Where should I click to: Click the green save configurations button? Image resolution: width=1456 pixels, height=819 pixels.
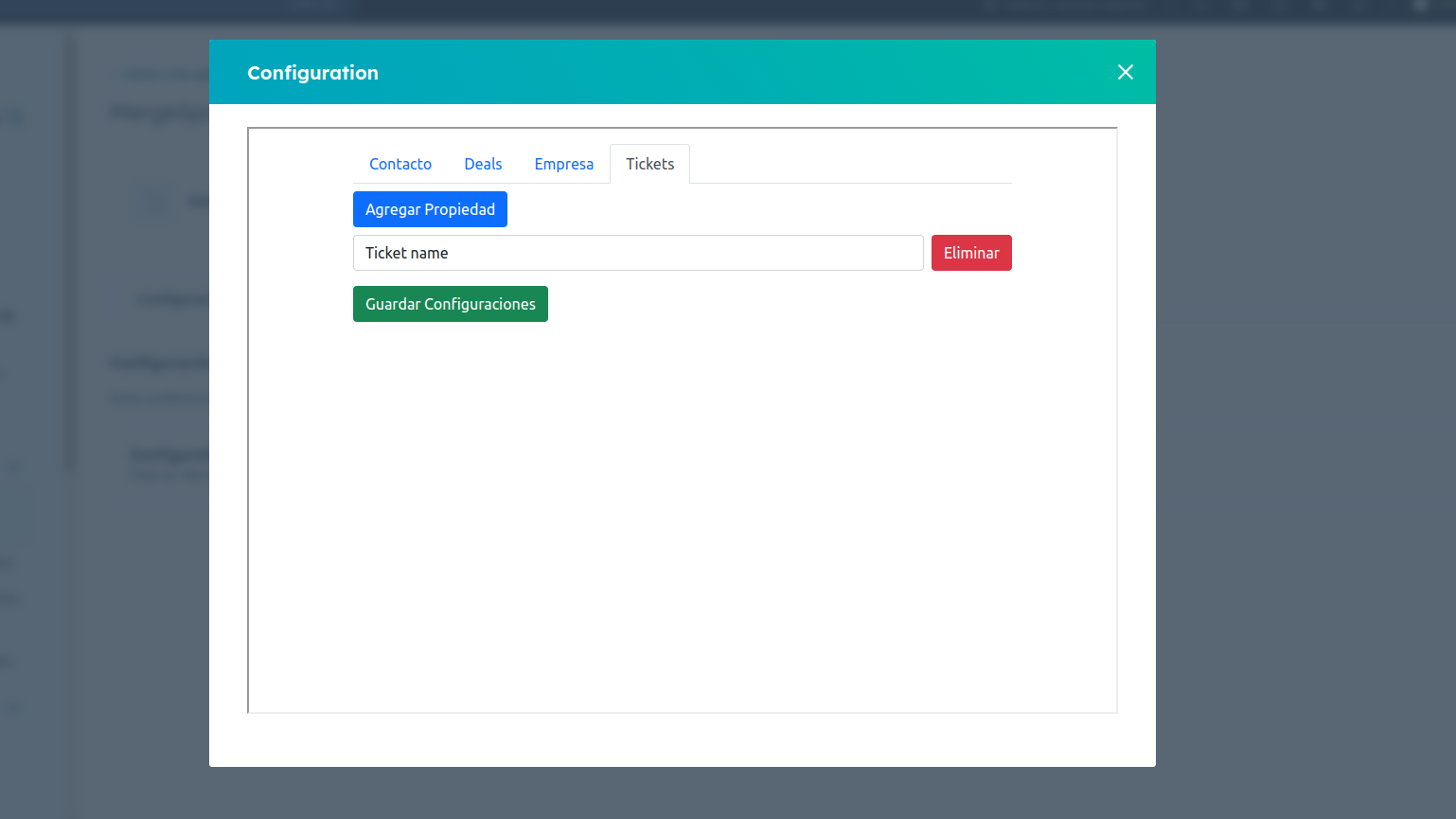450,304
